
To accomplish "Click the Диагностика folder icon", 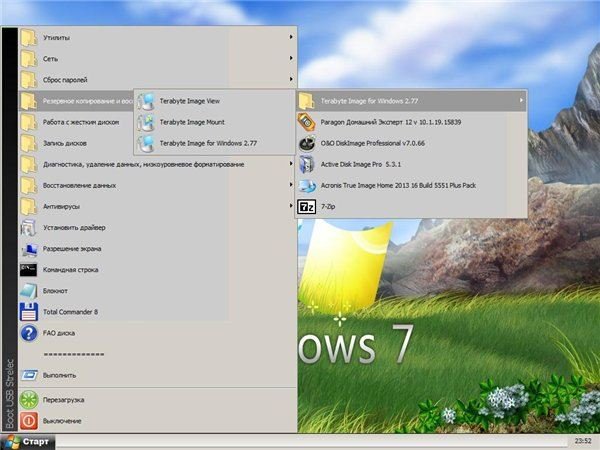I will point(29,164).
